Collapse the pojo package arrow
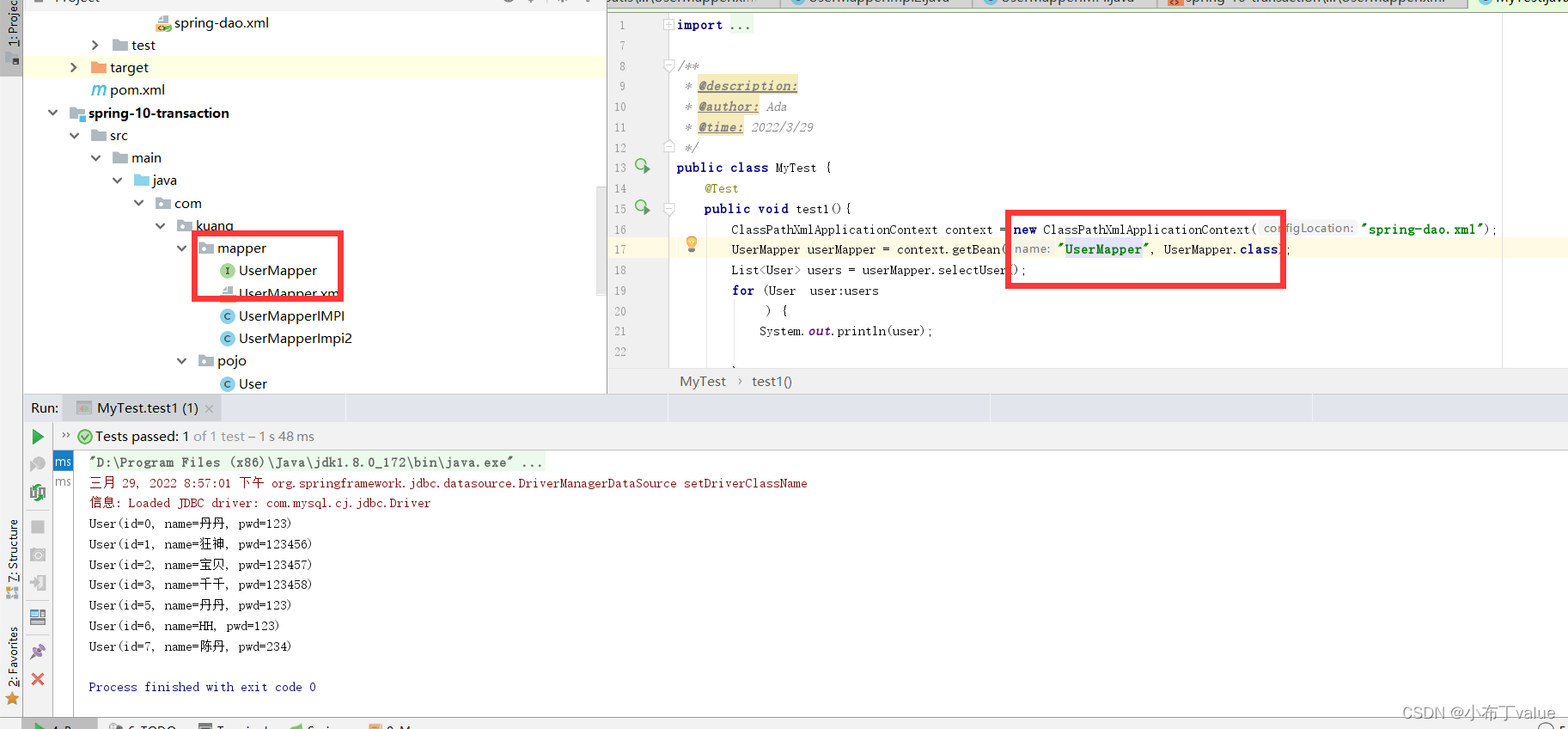1568x729 pixels. click(182, 360)
